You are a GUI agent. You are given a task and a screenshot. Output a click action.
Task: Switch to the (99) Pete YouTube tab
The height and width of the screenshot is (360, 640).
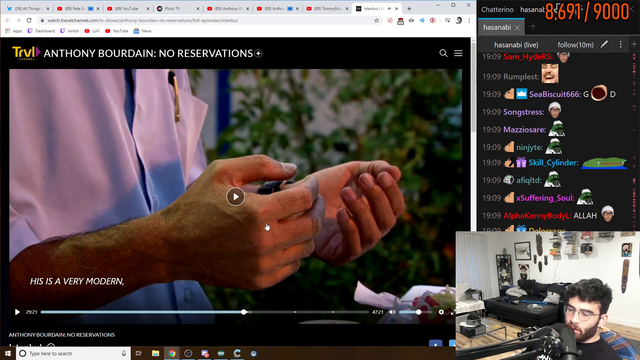tap(77, 8)
